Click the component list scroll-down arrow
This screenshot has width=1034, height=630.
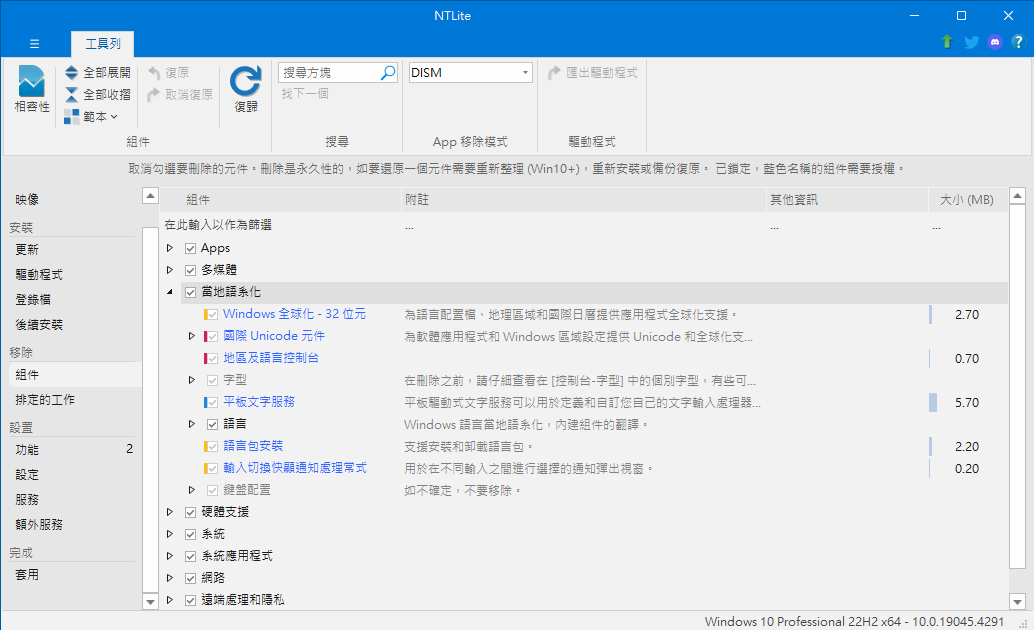point(1018,601)
